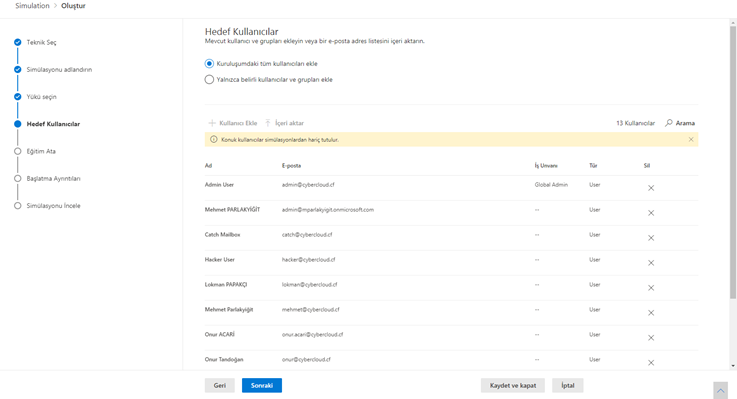Remove Hacker User via the X icon
The image size is (737, 399).
coord(651,263)
